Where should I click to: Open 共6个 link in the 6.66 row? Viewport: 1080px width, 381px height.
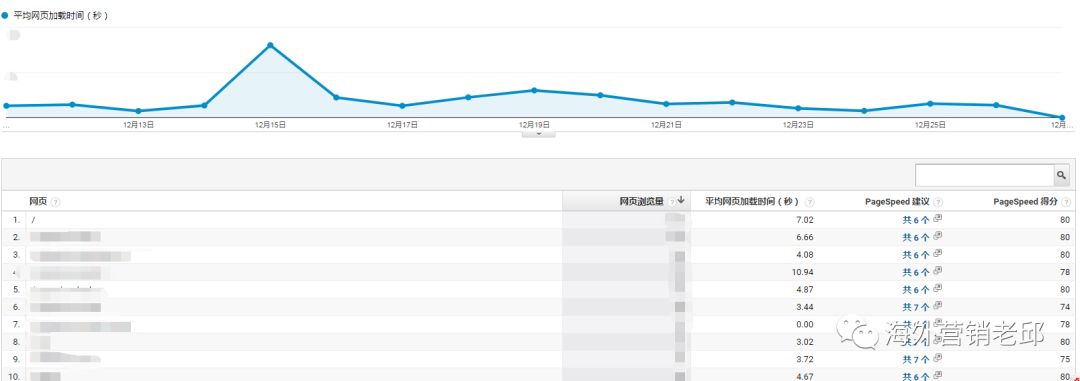coord(916,237)
